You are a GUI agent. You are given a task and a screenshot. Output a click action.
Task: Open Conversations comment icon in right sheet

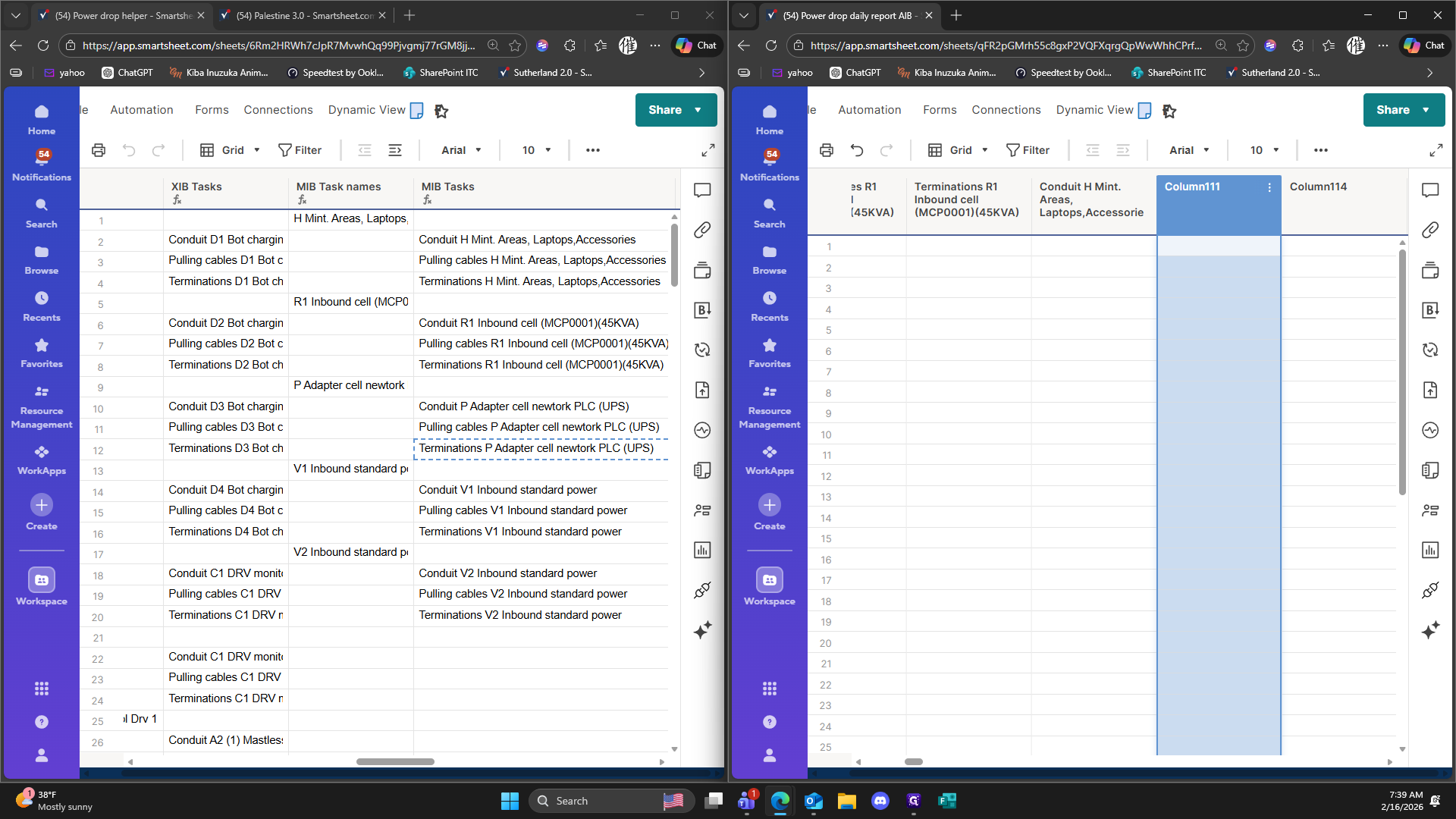[1430, 190]
